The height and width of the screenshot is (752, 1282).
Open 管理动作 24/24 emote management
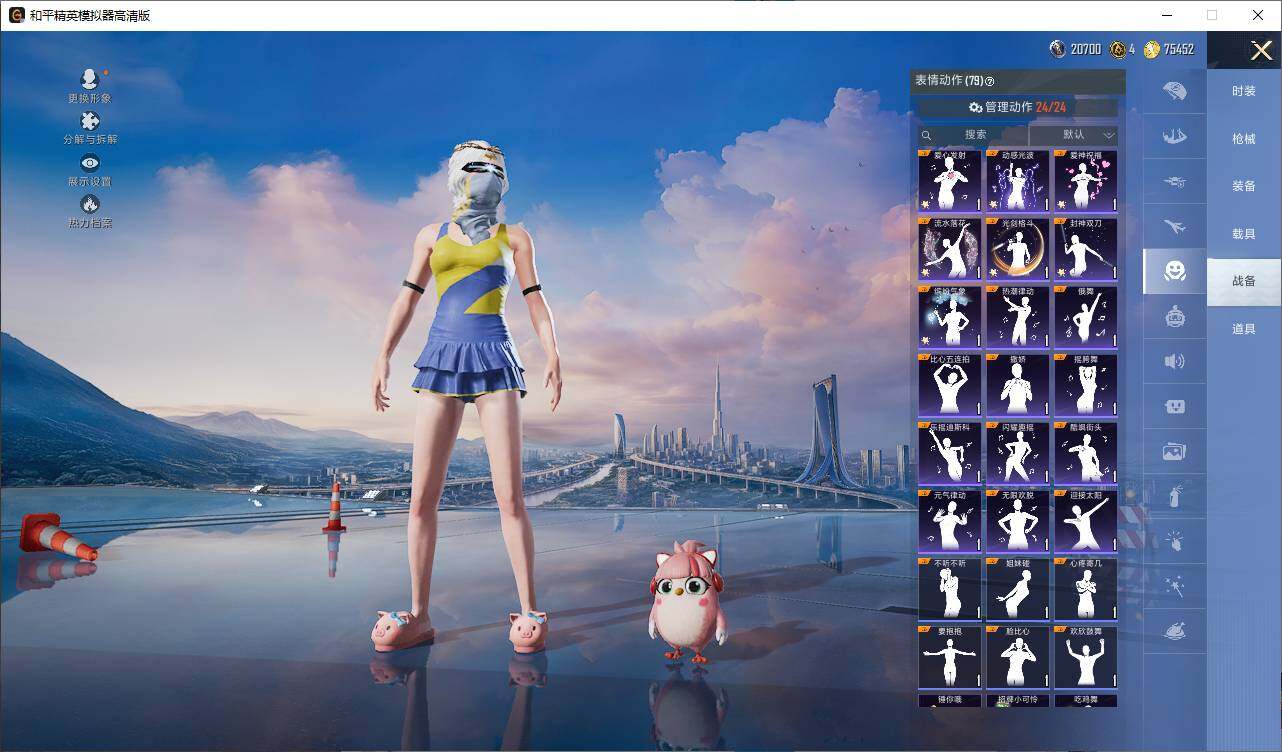coord(1018,107)
